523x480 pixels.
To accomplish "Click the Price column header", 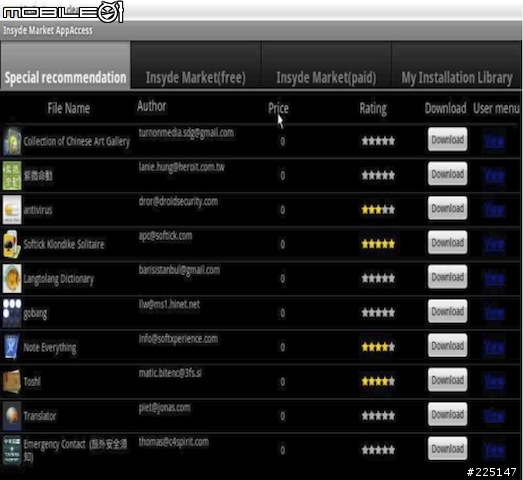I will [278, 108].
